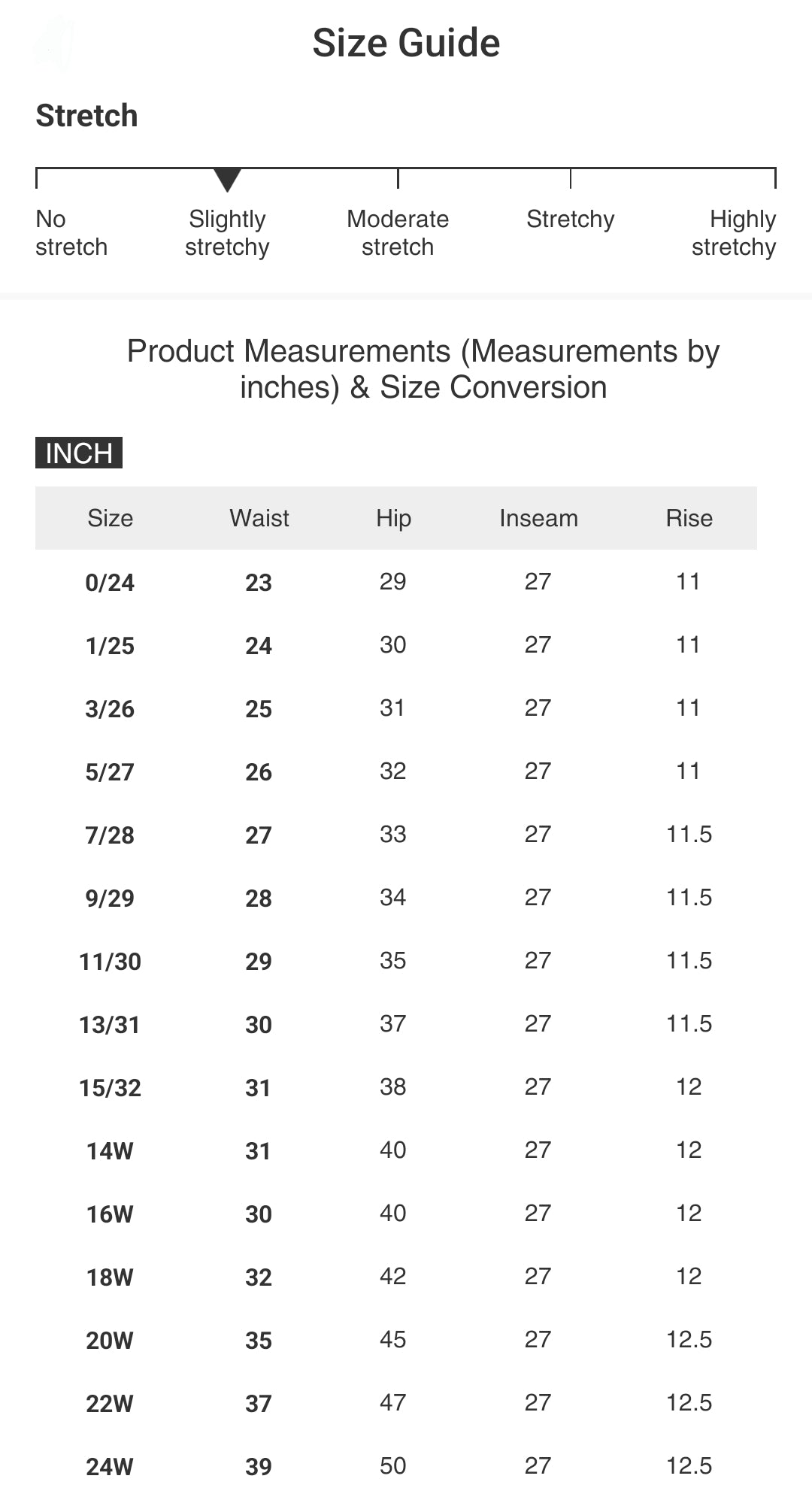The height and width of the screenshot is (1500, 812).
Task: Click the Waist column header
Action: point(259,518)
